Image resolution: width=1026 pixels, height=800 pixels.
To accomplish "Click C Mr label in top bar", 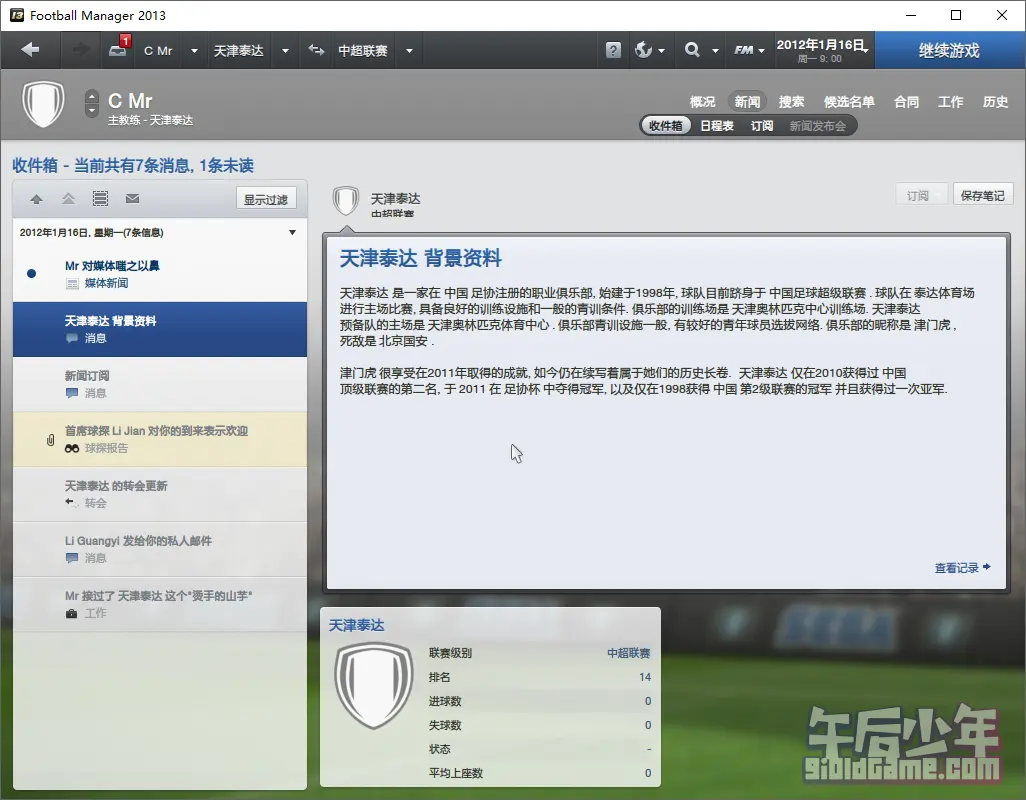I will tap(158, 51).
